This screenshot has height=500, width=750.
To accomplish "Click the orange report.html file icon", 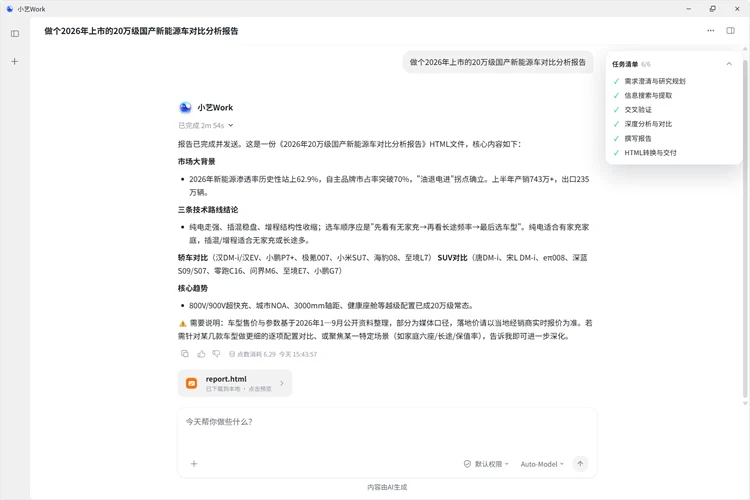I will point(191,383).
